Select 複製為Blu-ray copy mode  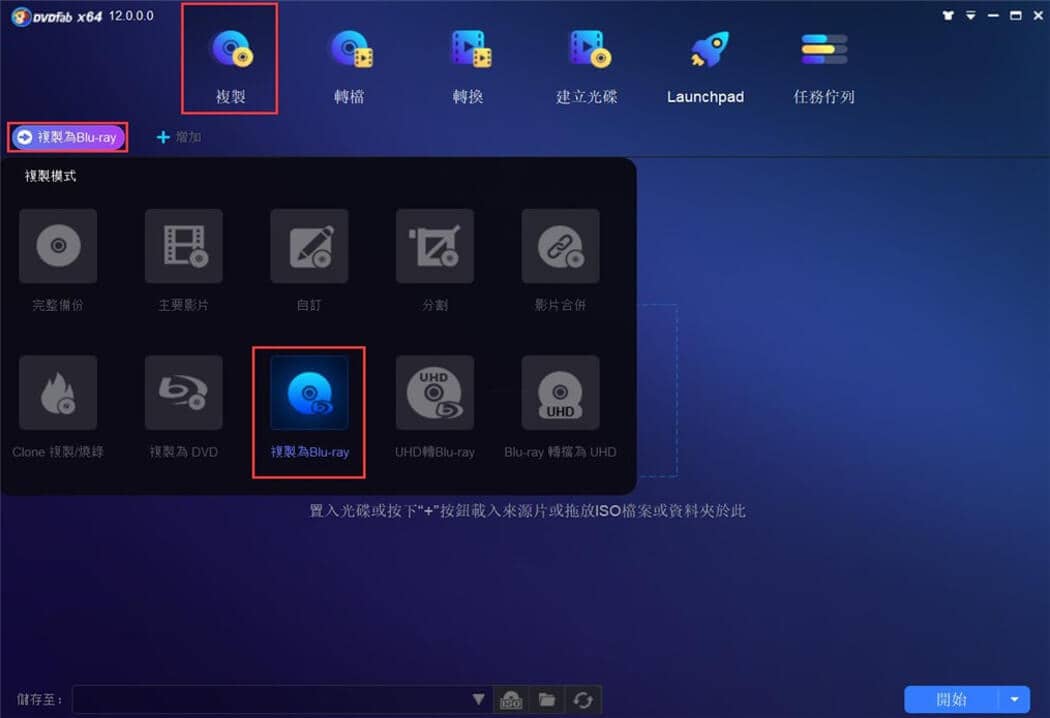pyautogui.click(x=309, y=407)
